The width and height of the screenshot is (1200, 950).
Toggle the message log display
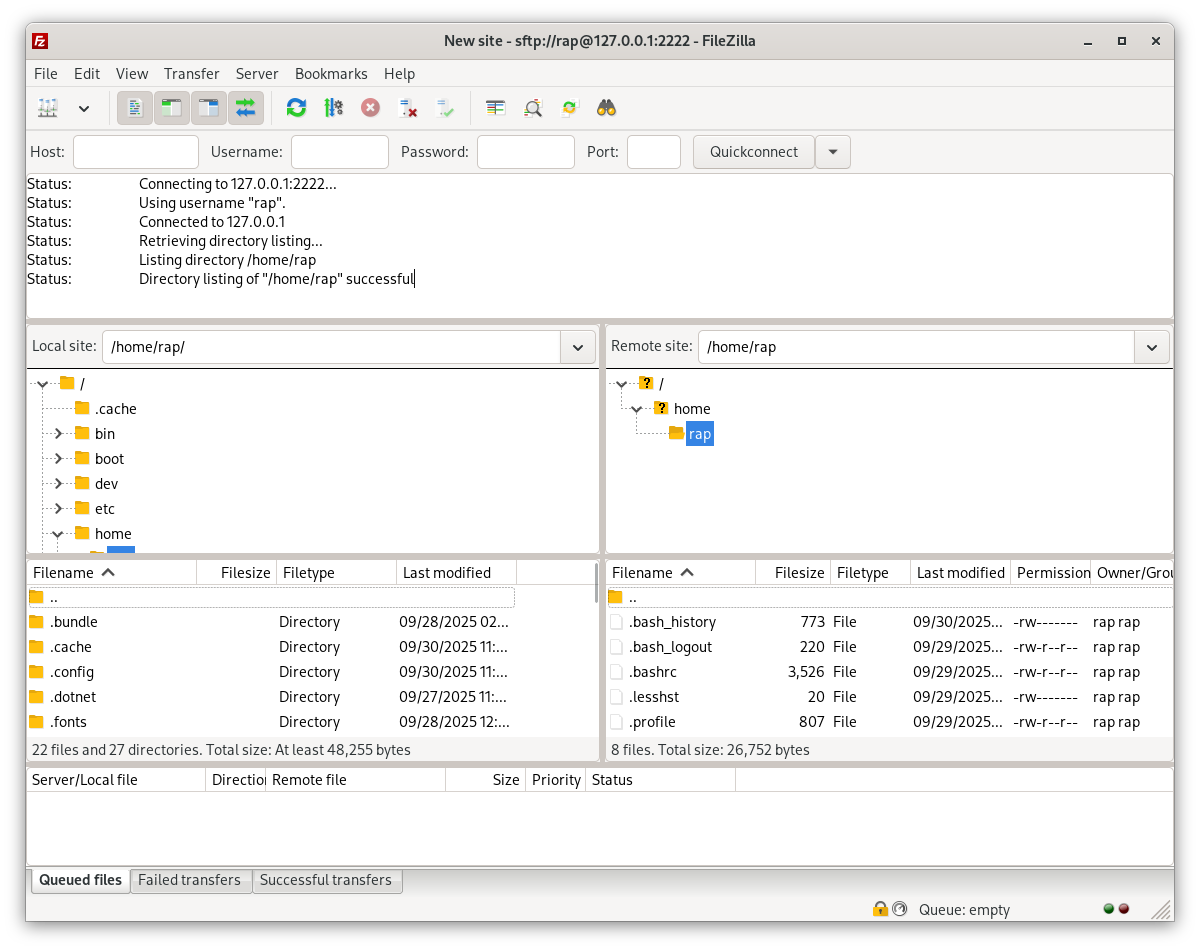tap(135, 108)
